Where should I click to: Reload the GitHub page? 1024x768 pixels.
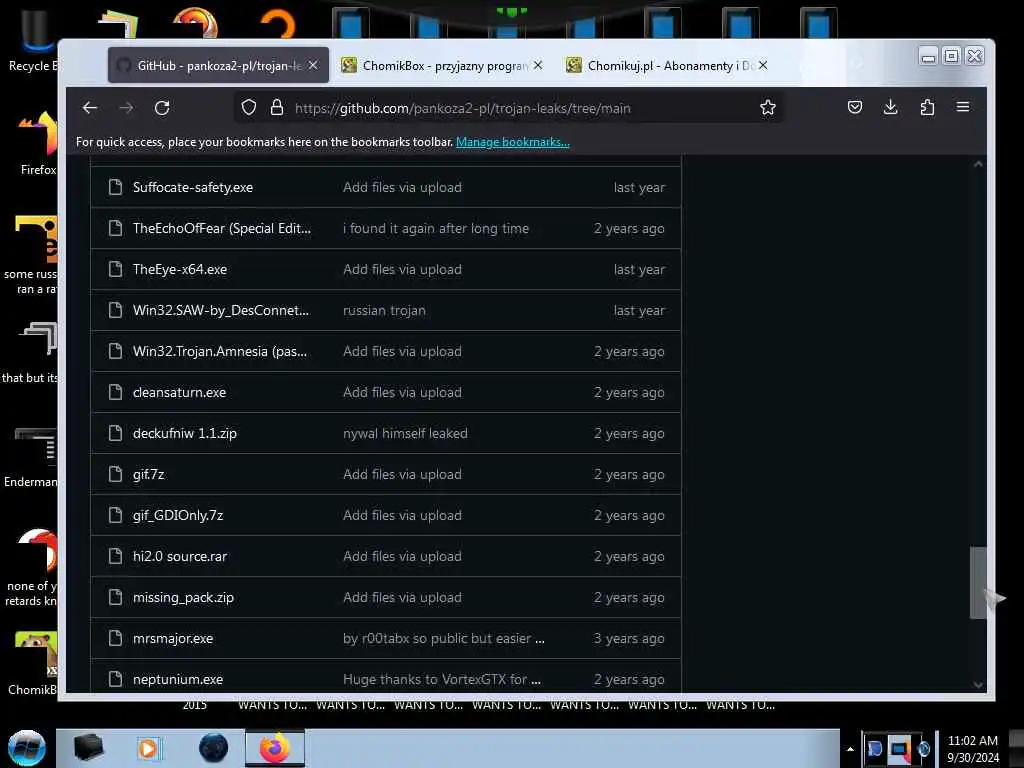162,108
